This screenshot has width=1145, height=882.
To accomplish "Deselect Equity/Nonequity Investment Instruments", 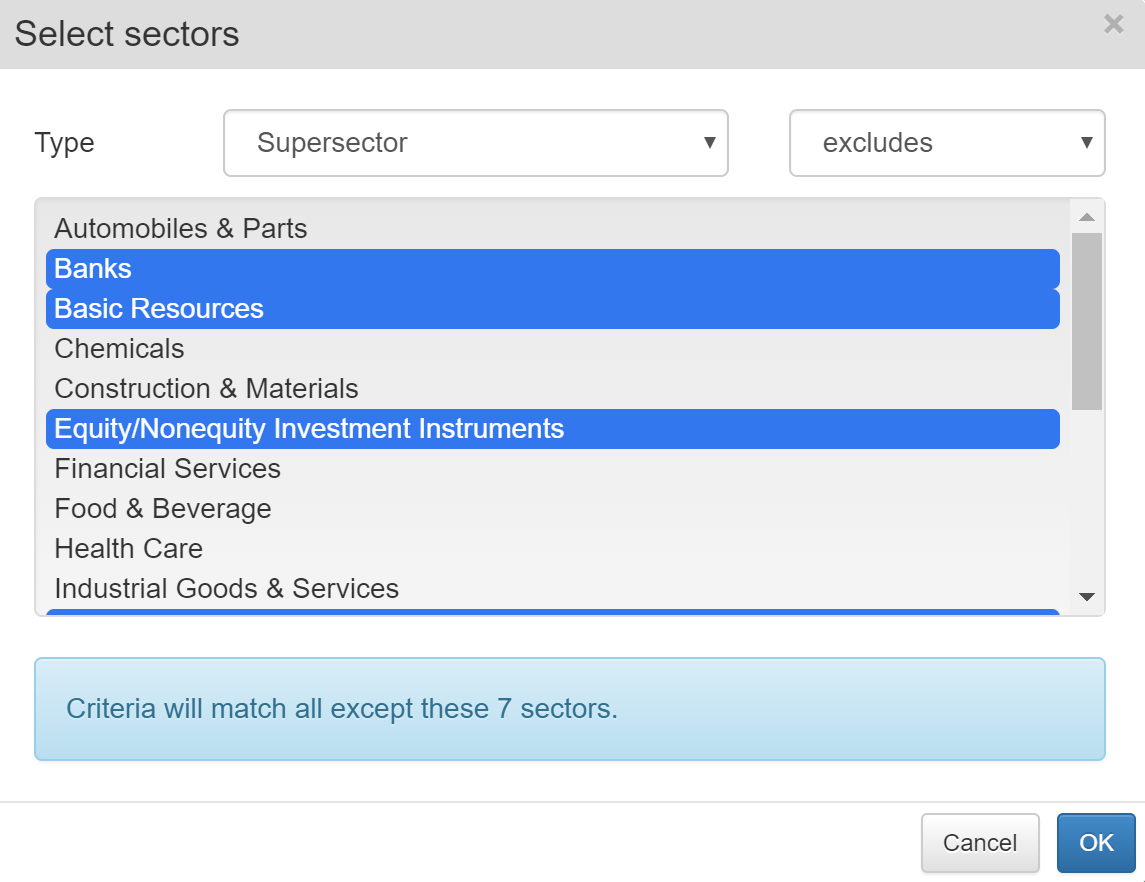I will pos(553,429).
